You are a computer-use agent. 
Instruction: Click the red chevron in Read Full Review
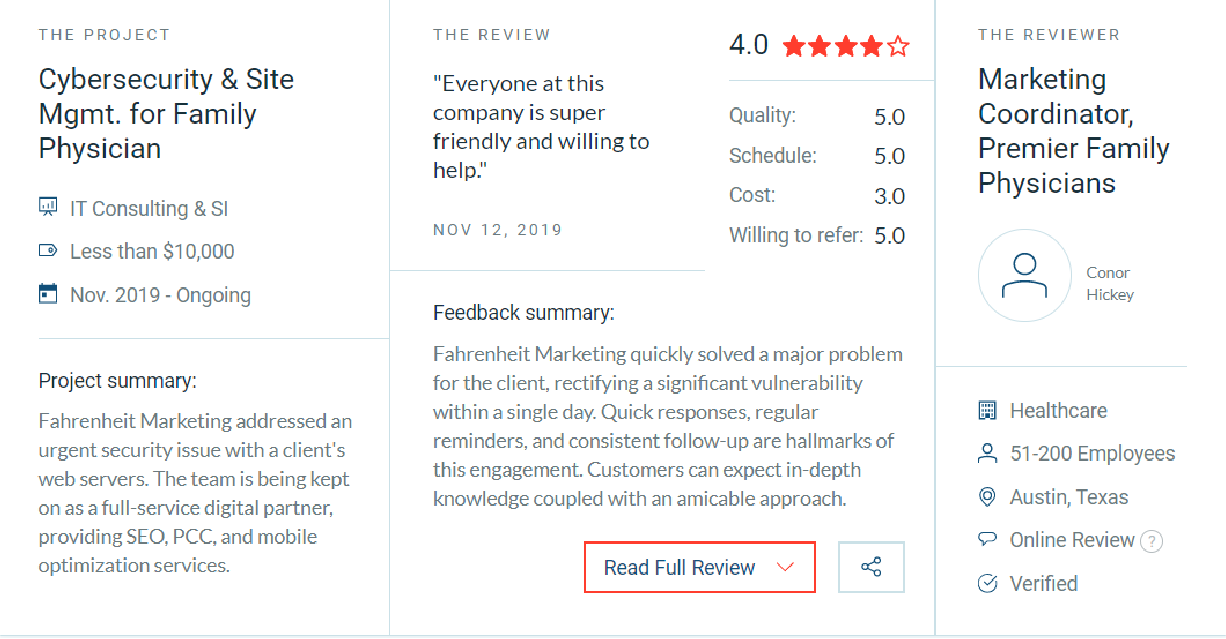(785, 568)
